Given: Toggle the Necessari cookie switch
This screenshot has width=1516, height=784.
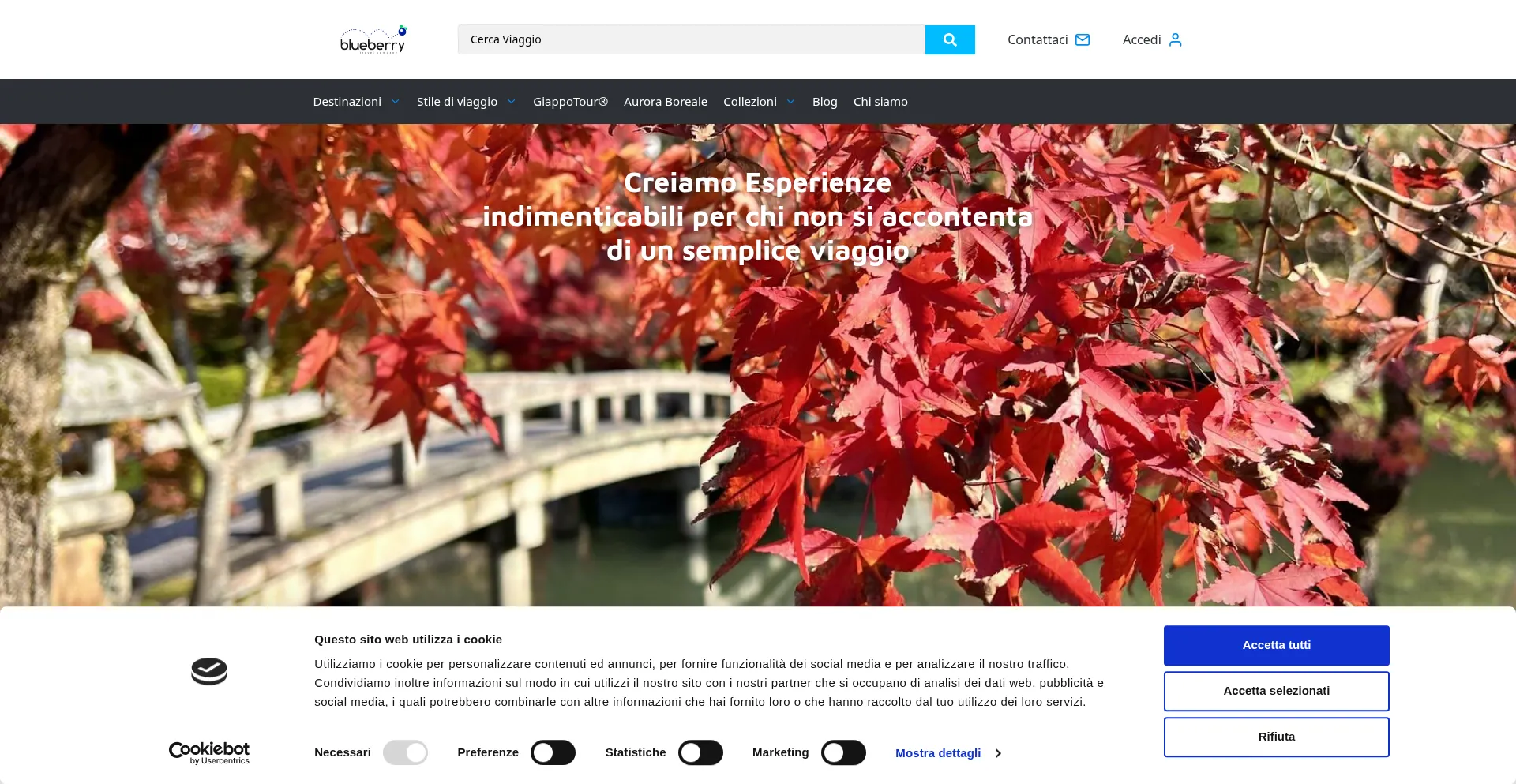Looking at the screenshot, I should [405, 752].
